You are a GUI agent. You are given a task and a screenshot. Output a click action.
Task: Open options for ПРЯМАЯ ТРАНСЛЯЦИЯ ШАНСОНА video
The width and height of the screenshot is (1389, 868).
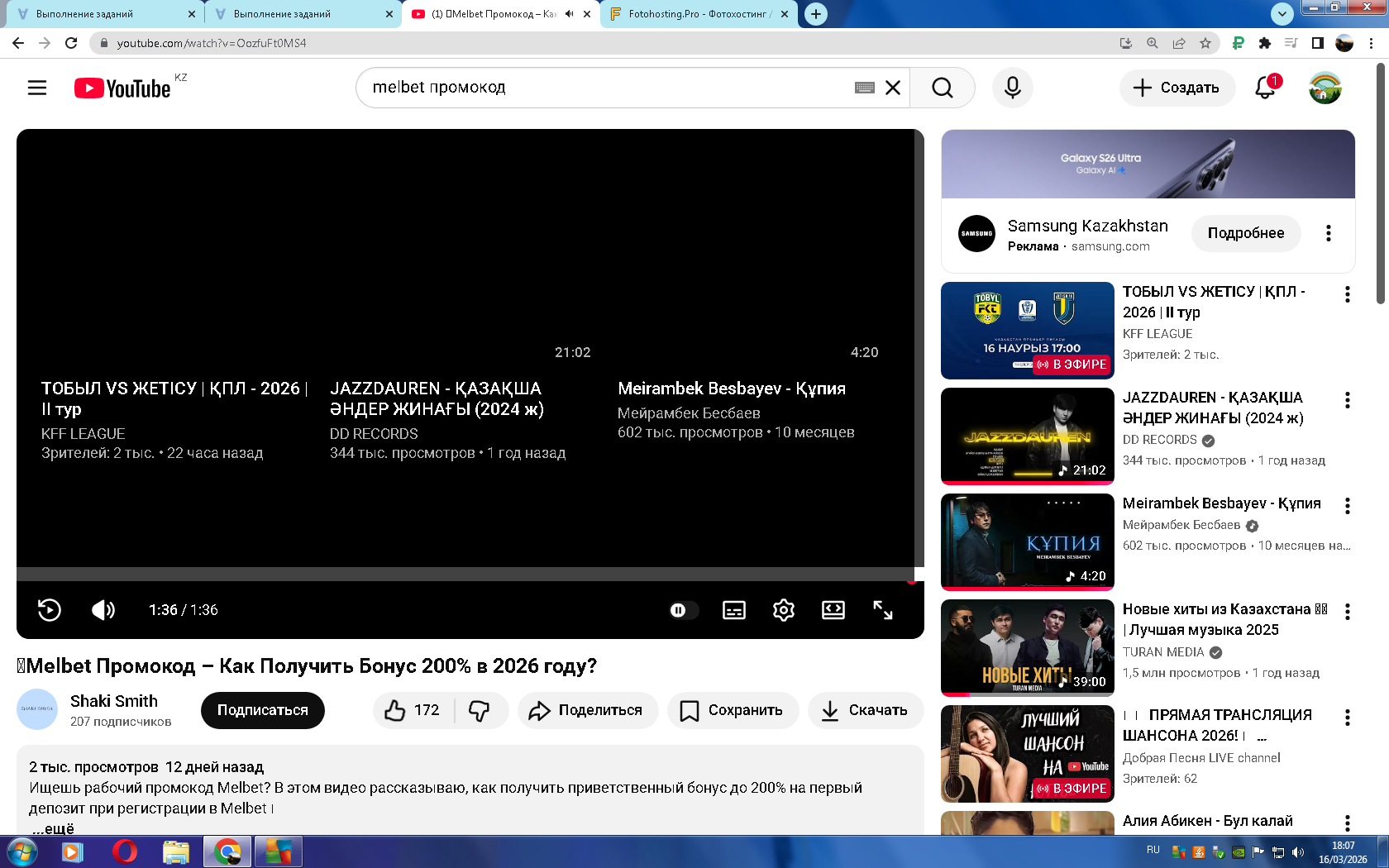click(x=1348, y=718)
